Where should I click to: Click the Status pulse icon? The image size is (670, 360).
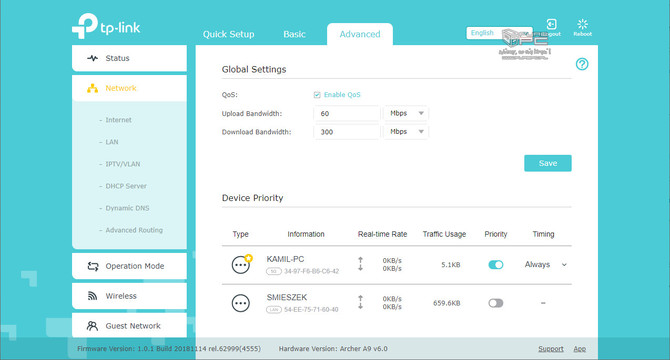point(92,58)
